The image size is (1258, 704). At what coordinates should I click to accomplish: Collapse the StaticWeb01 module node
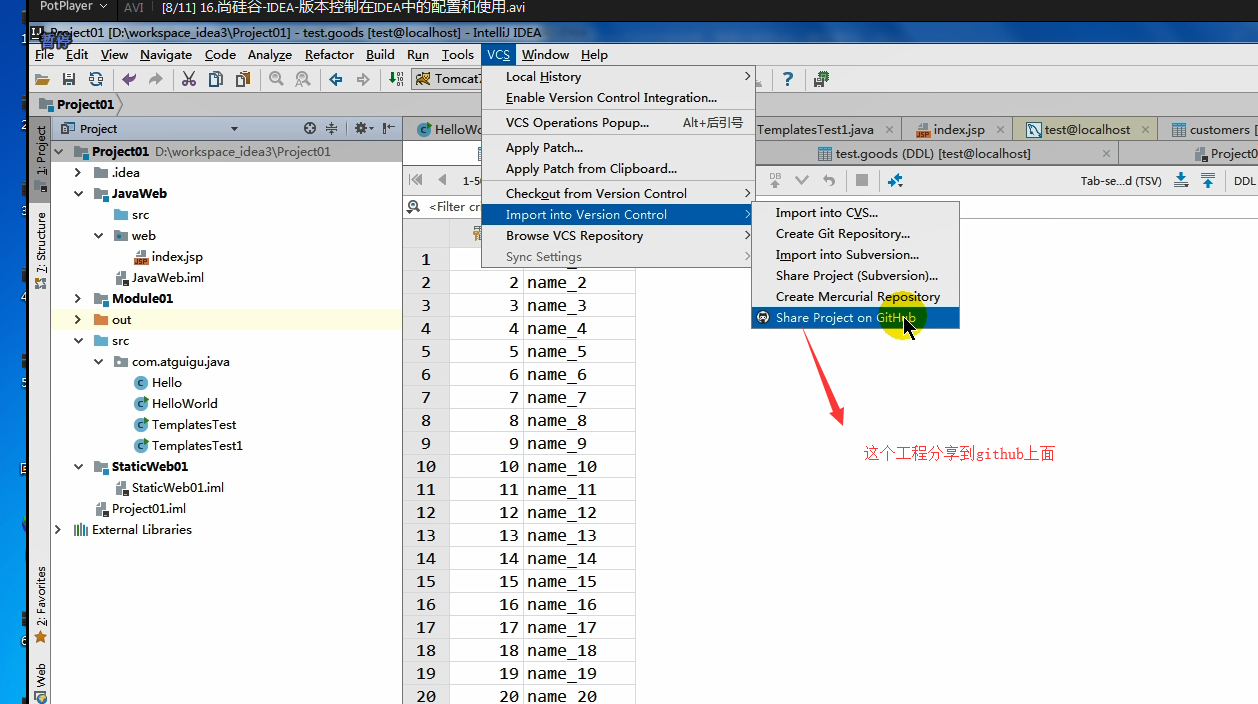click(x=78, y=466)
